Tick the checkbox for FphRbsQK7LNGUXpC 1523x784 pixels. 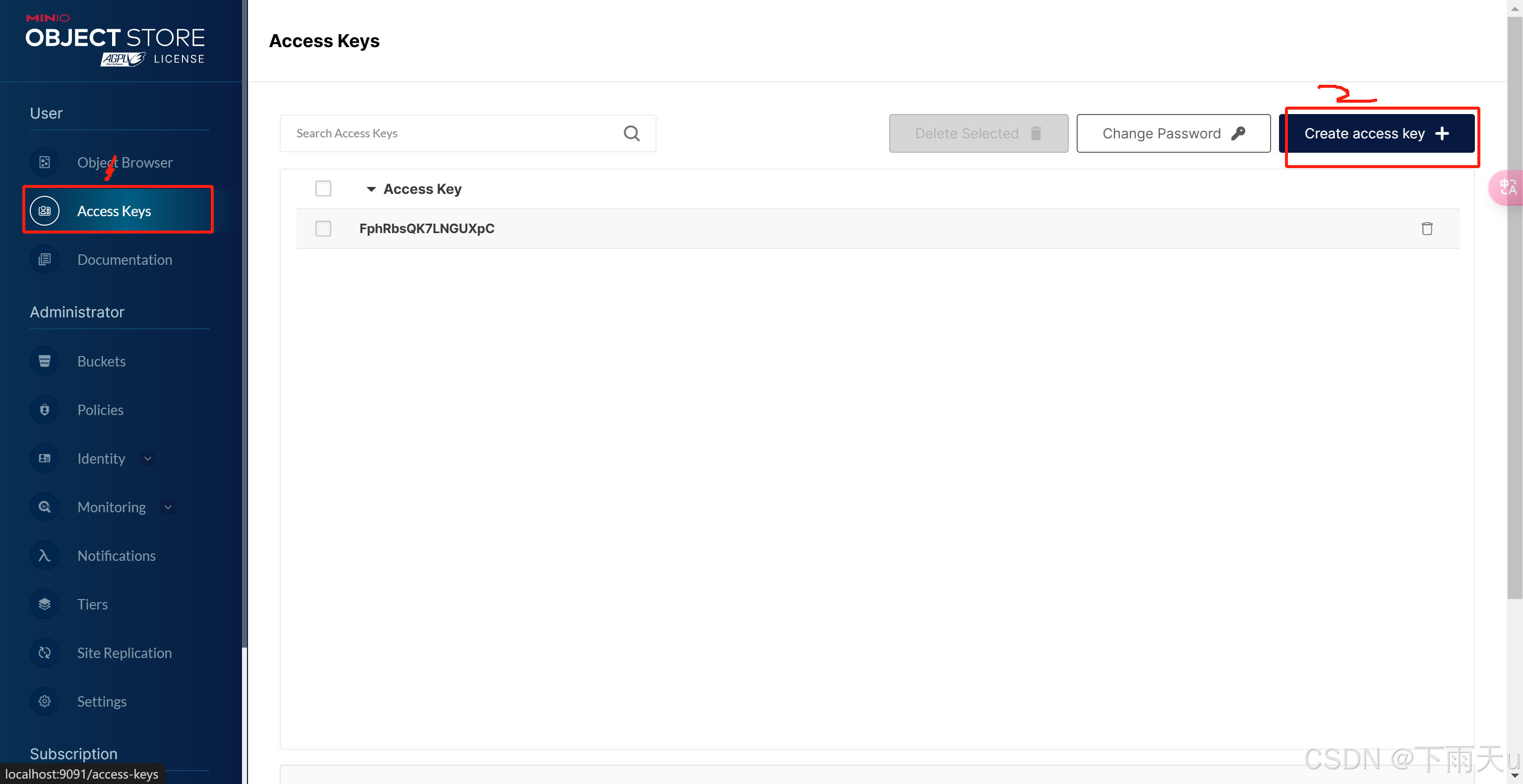coord(323,228)
